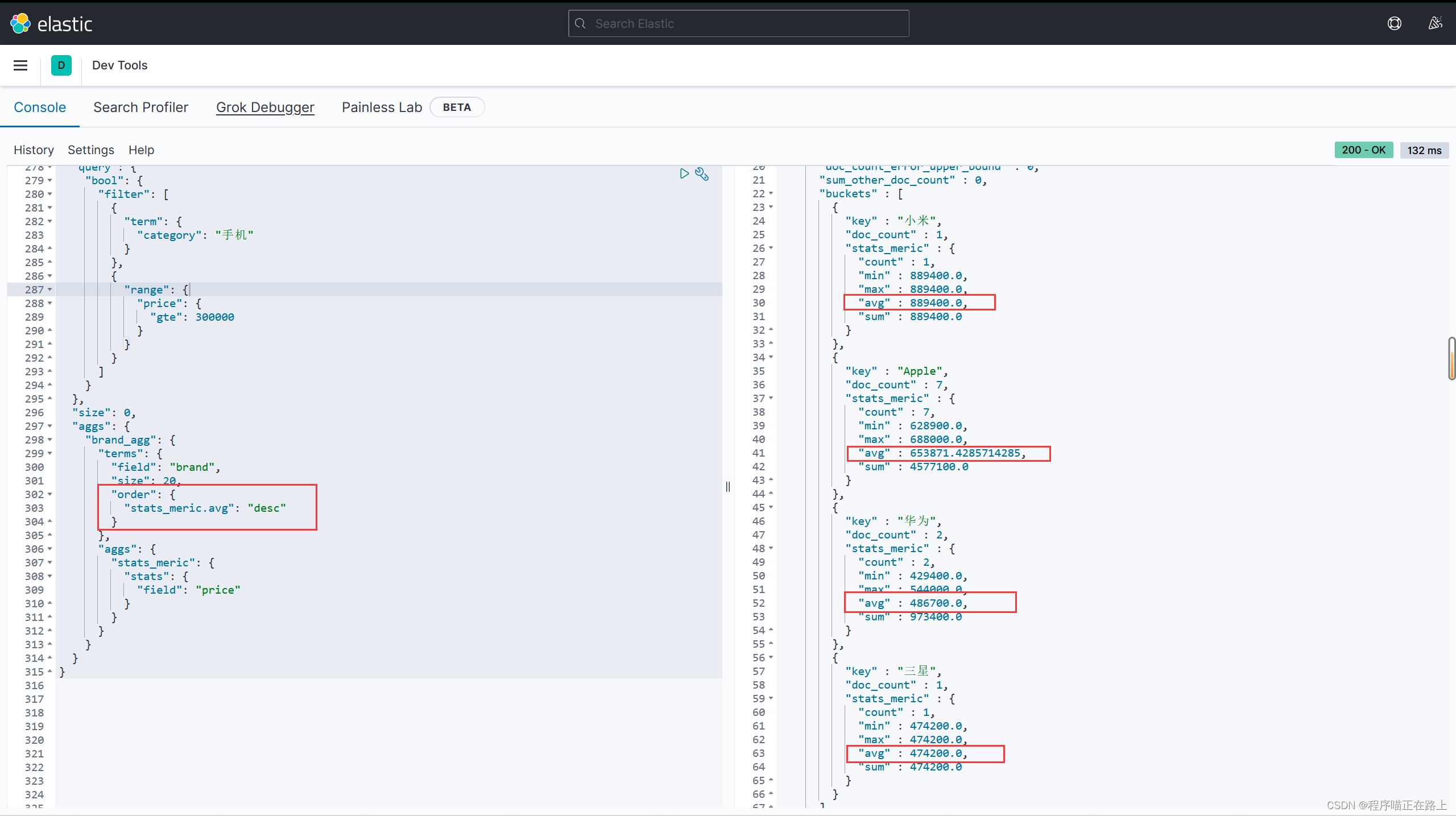
Task: Open the History link
Action: tap(34, 150)
